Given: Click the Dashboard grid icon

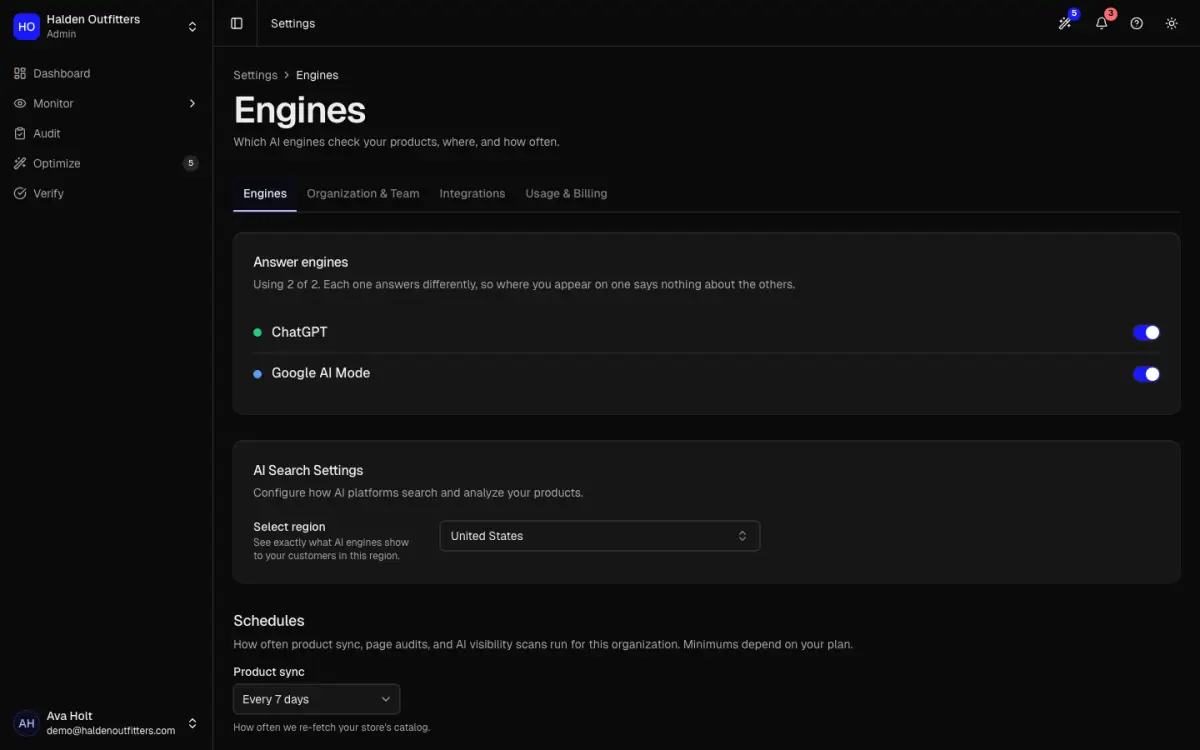Looking at the screenshot, I should [20, 73].
